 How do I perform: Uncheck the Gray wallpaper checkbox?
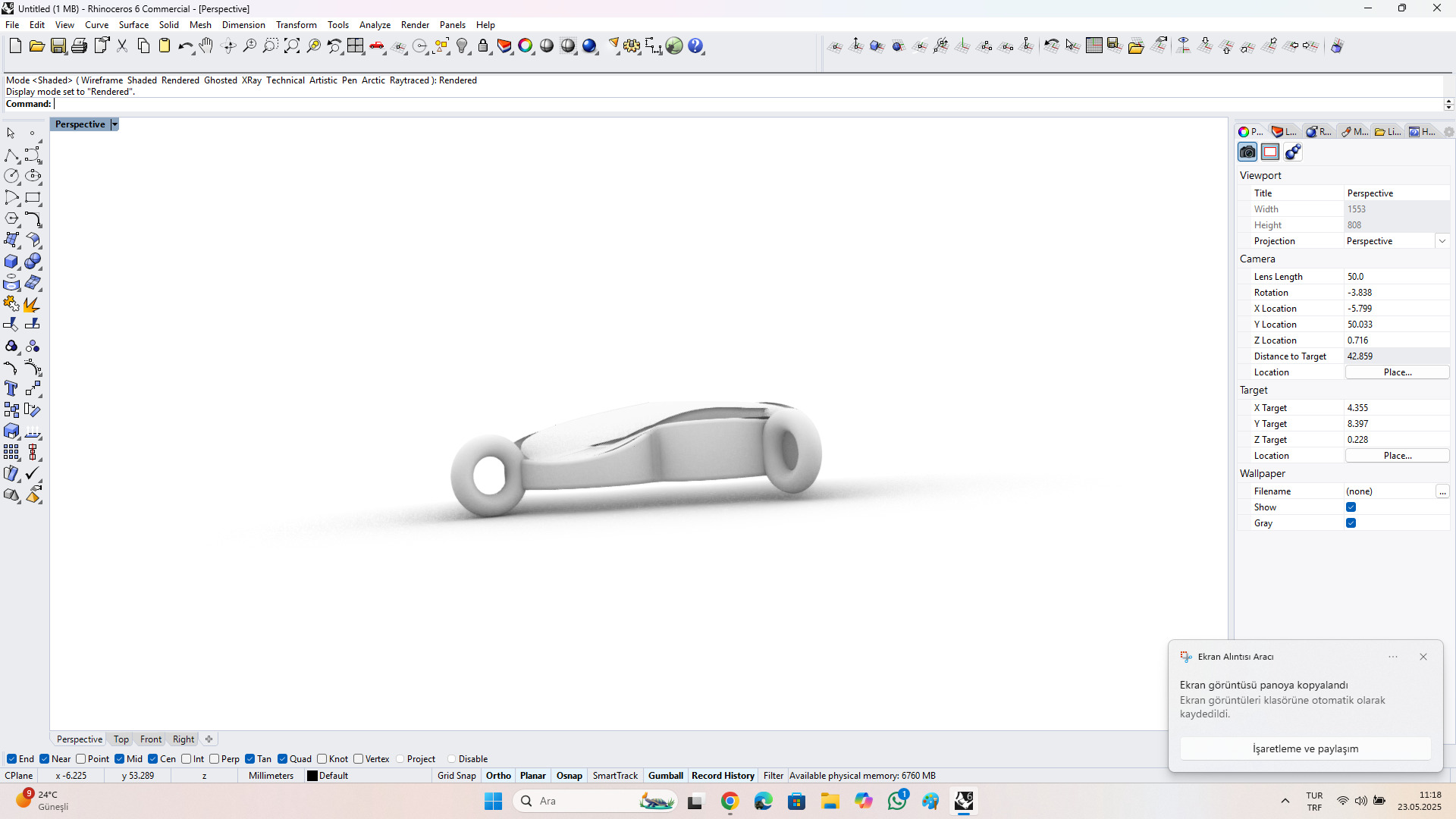(x=1351, y=523)
